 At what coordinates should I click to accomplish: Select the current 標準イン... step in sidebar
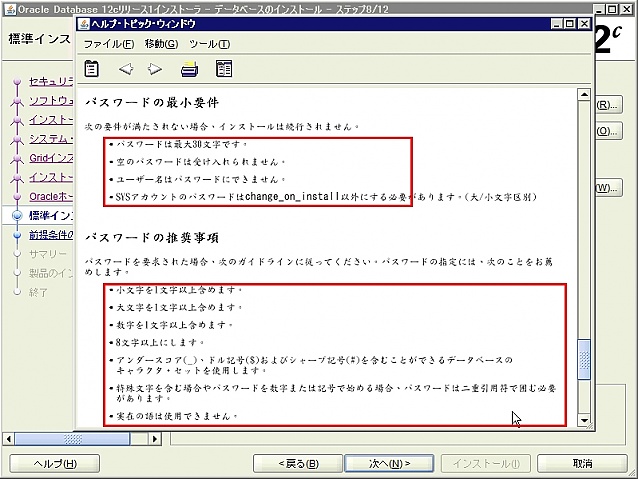coord(51,215)
